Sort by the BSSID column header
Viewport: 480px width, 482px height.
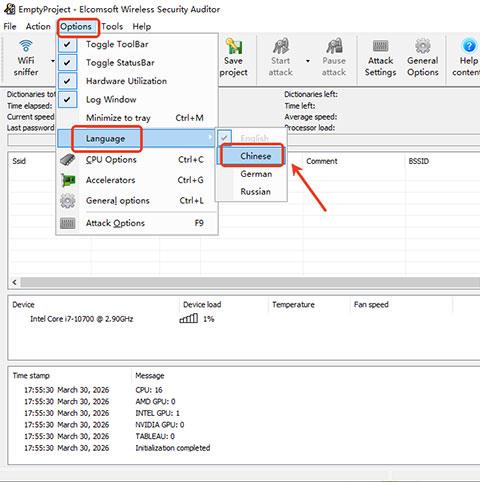tap(419, 161)
